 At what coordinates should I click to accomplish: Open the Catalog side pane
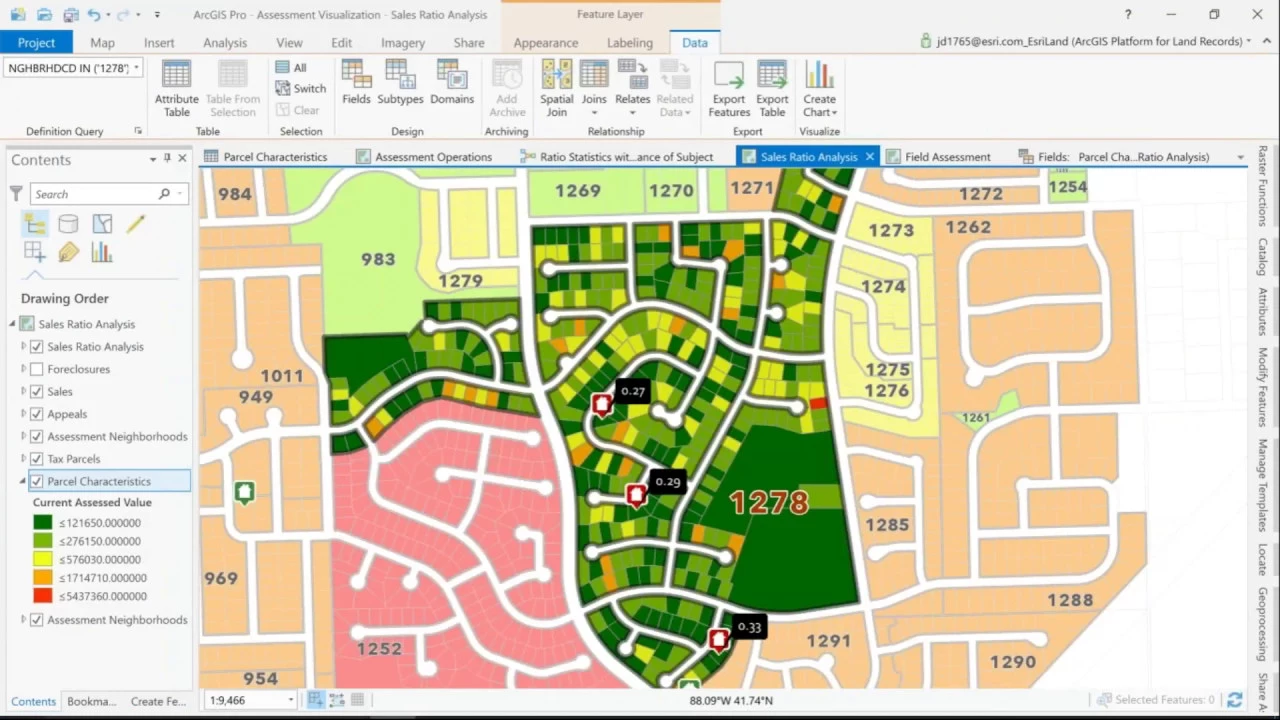[1262, 257]
